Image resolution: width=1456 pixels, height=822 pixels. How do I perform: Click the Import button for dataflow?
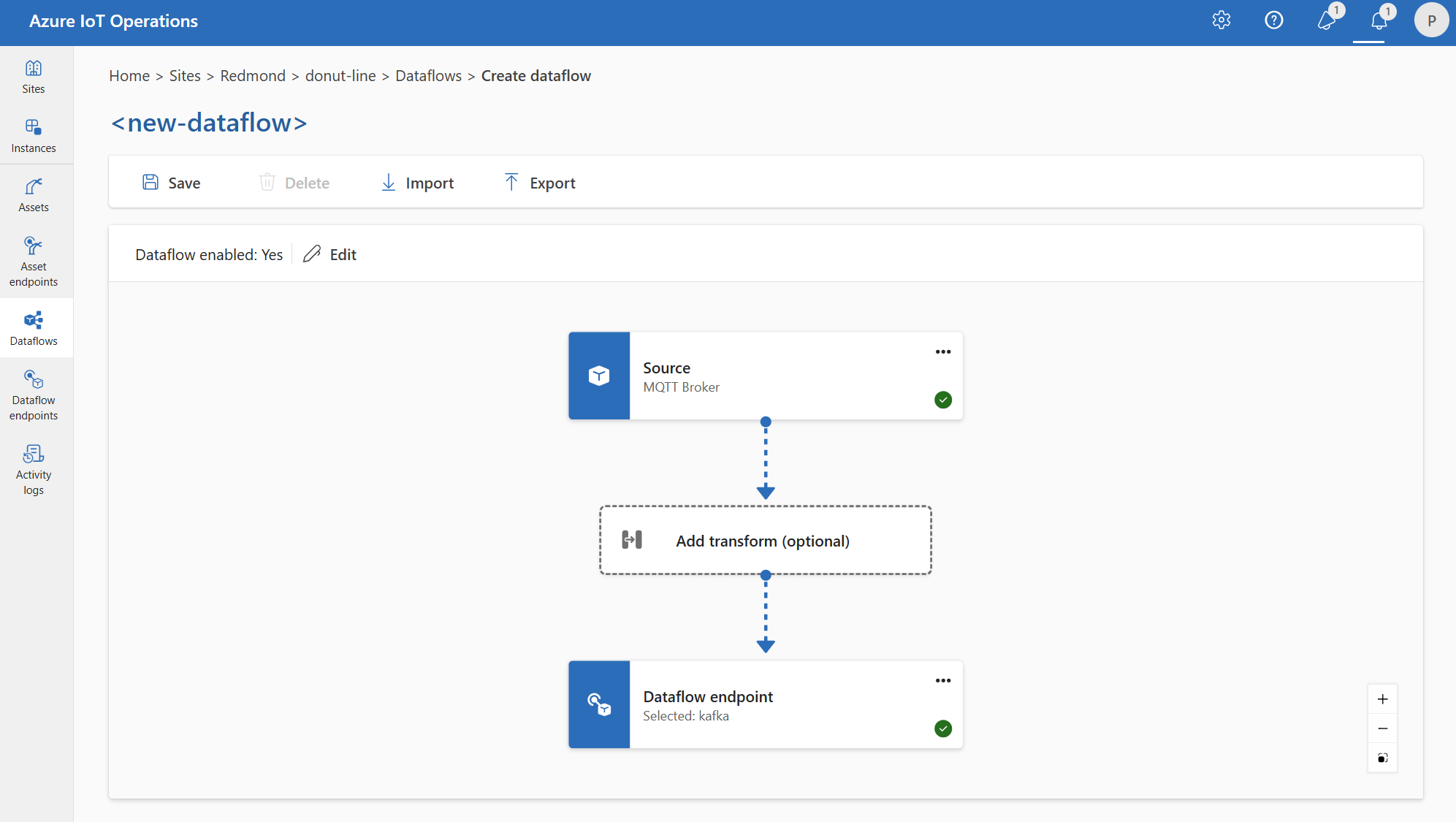[x=416, y=182]
